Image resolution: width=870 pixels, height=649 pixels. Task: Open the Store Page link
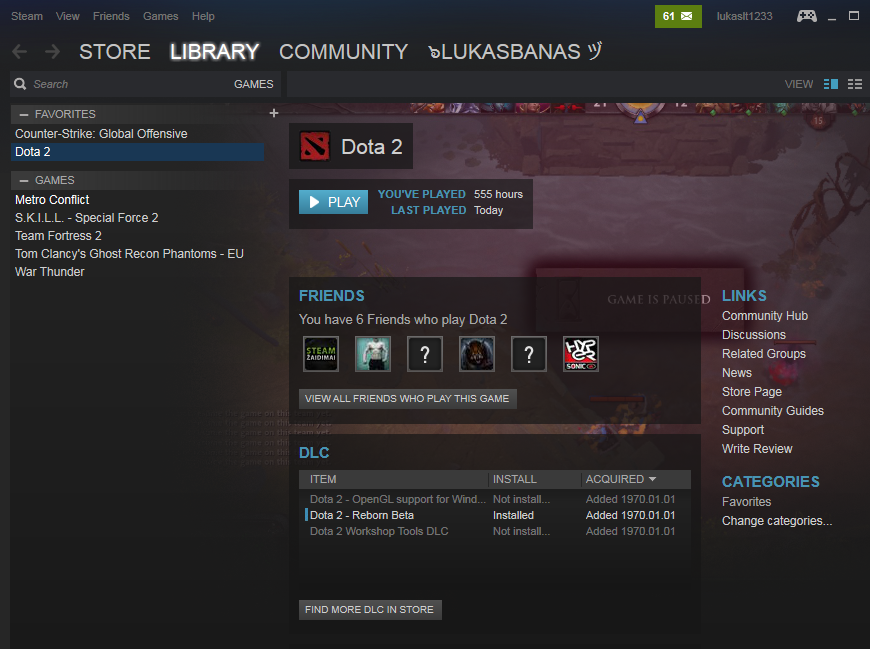tap(752, 392)
